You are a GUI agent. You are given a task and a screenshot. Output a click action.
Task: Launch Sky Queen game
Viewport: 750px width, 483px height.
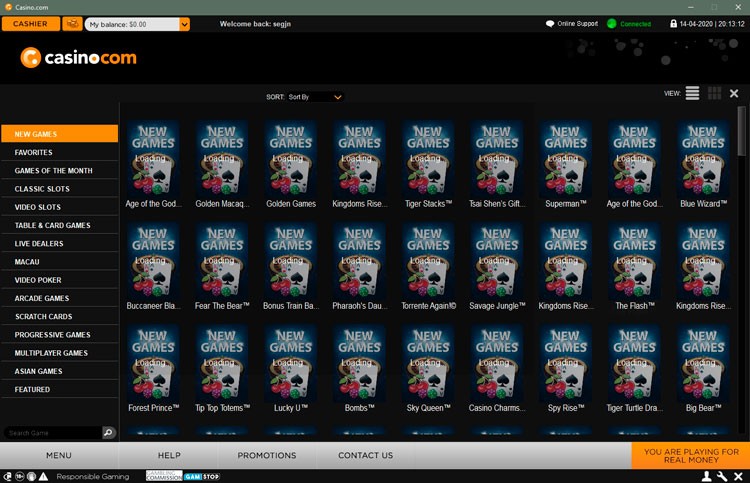pyautogui.click(x=428, y=368)
